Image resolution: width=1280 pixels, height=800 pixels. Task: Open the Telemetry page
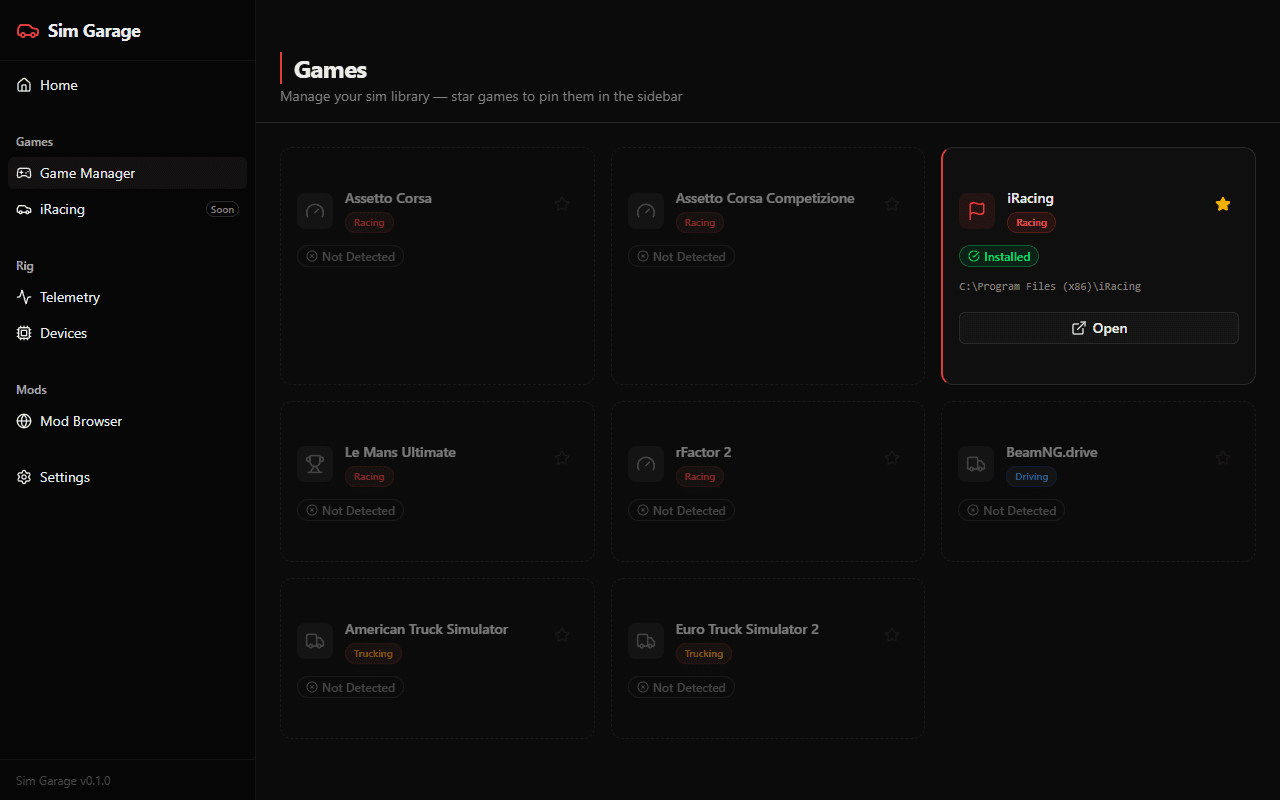pos(127,297)
